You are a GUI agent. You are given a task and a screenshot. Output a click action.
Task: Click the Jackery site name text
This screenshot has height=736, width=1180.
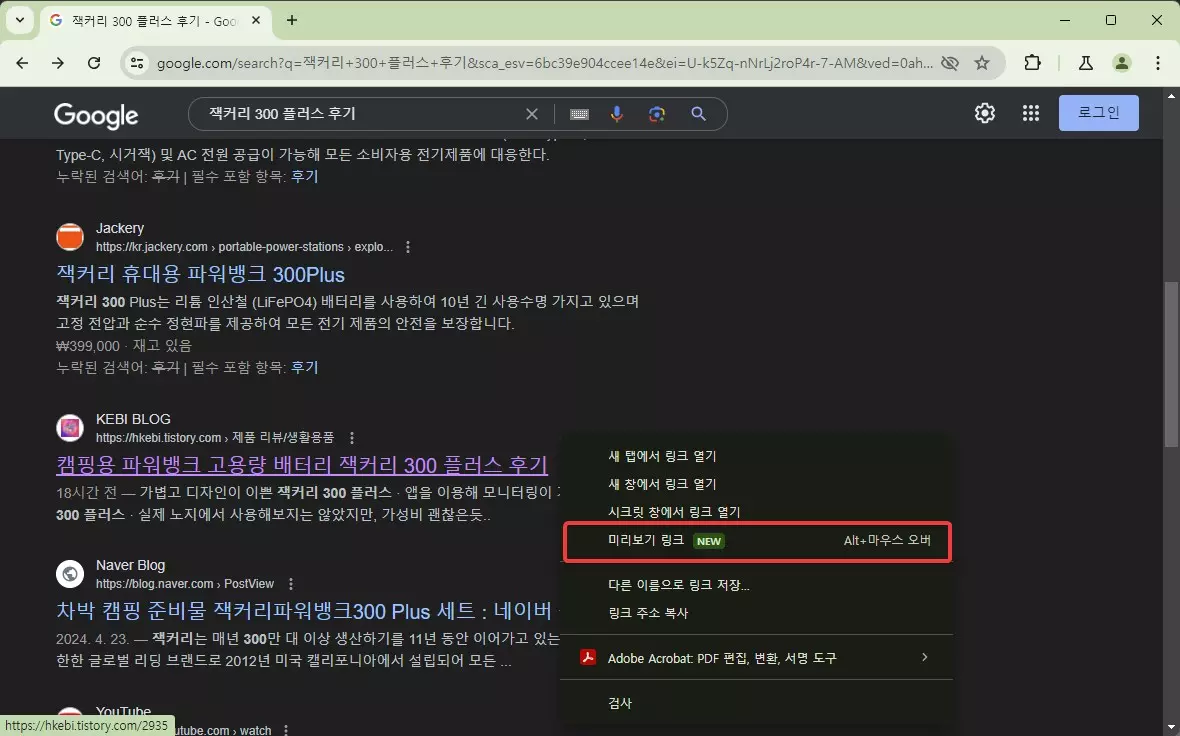click(120, 228)
